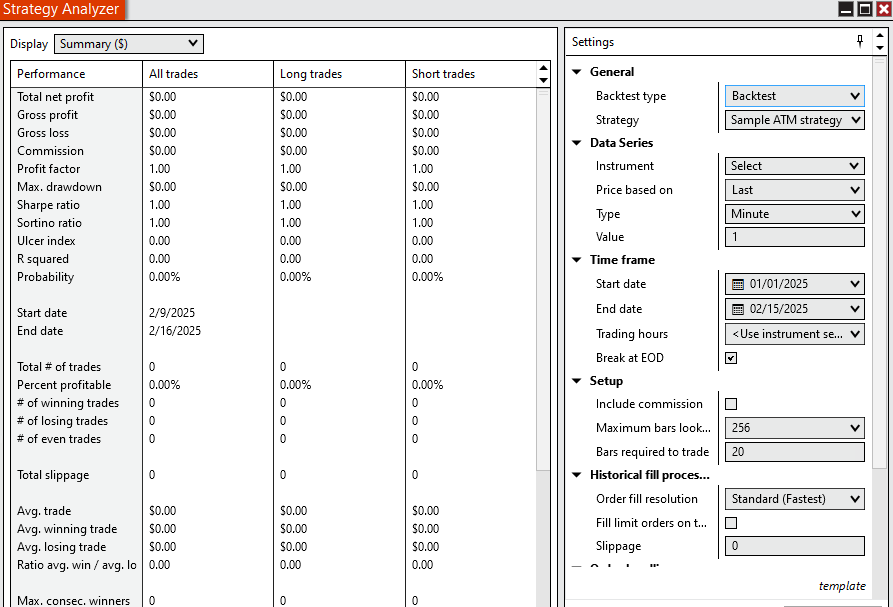Check Fill limit orders on touch
The image size is (893, 607).
coord(731,522)
